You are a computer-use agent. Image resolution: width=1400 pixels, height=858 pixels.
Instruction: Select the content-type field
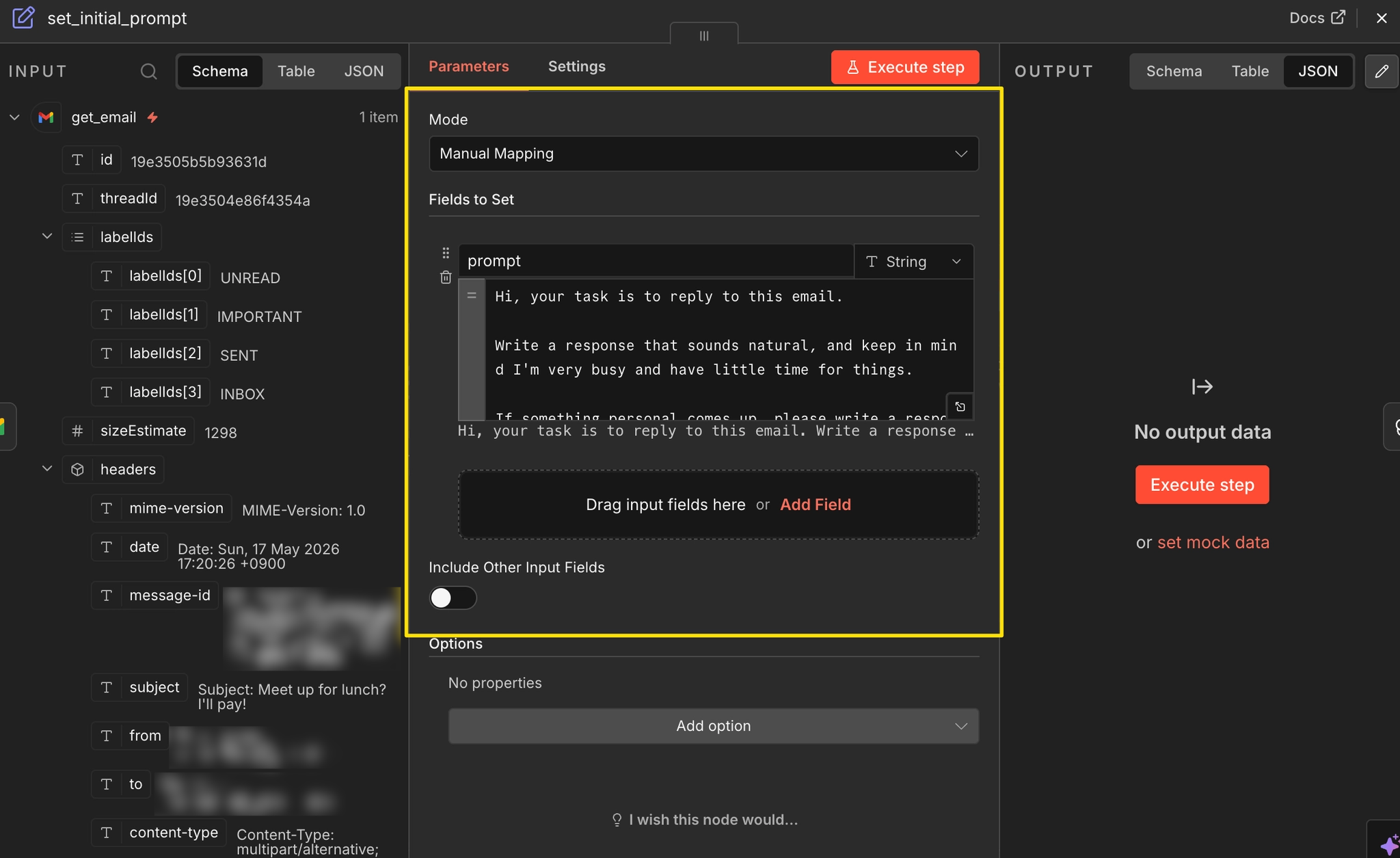(x=159, y=833)
